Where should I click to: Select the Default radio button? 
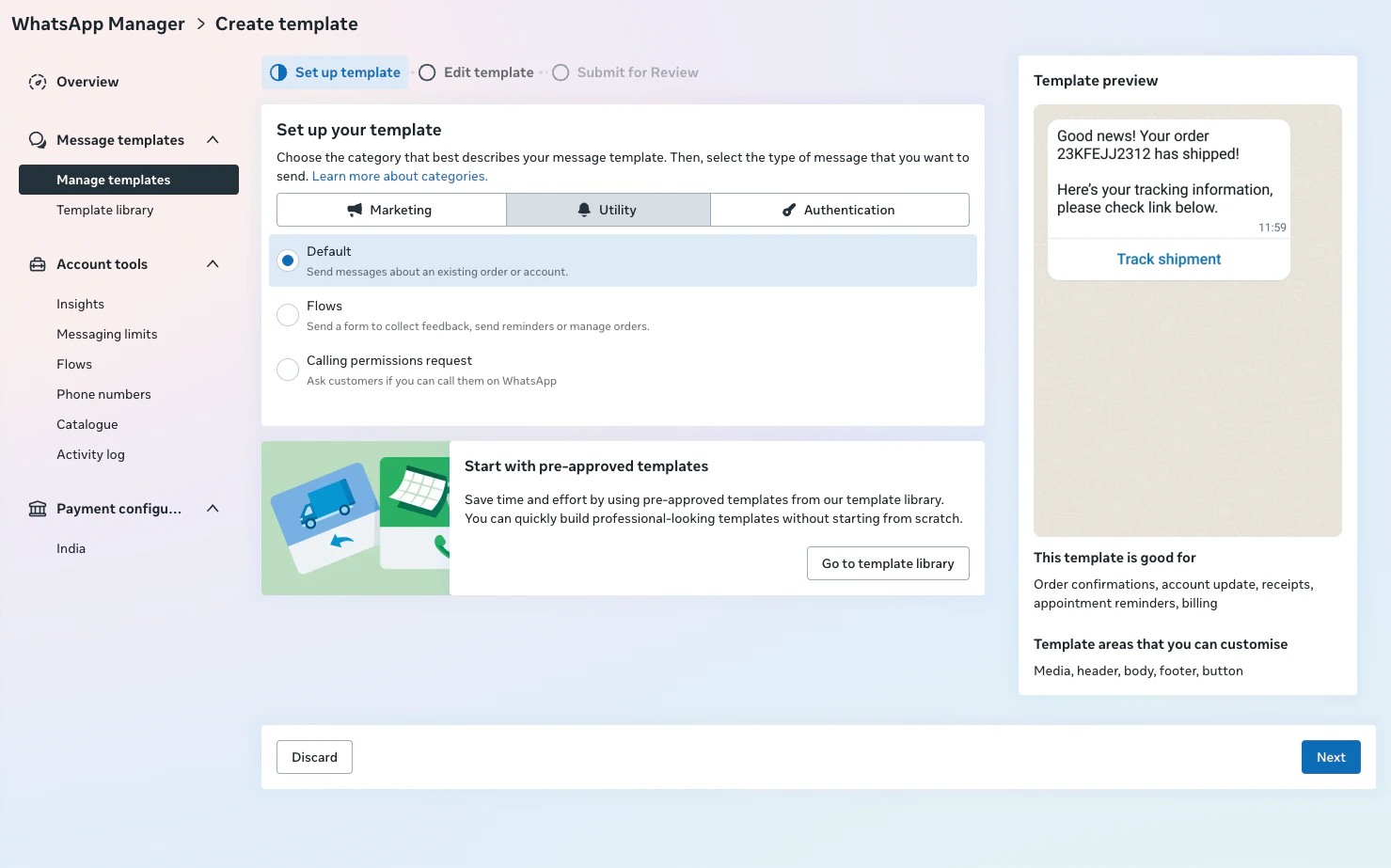coord(288,260)
